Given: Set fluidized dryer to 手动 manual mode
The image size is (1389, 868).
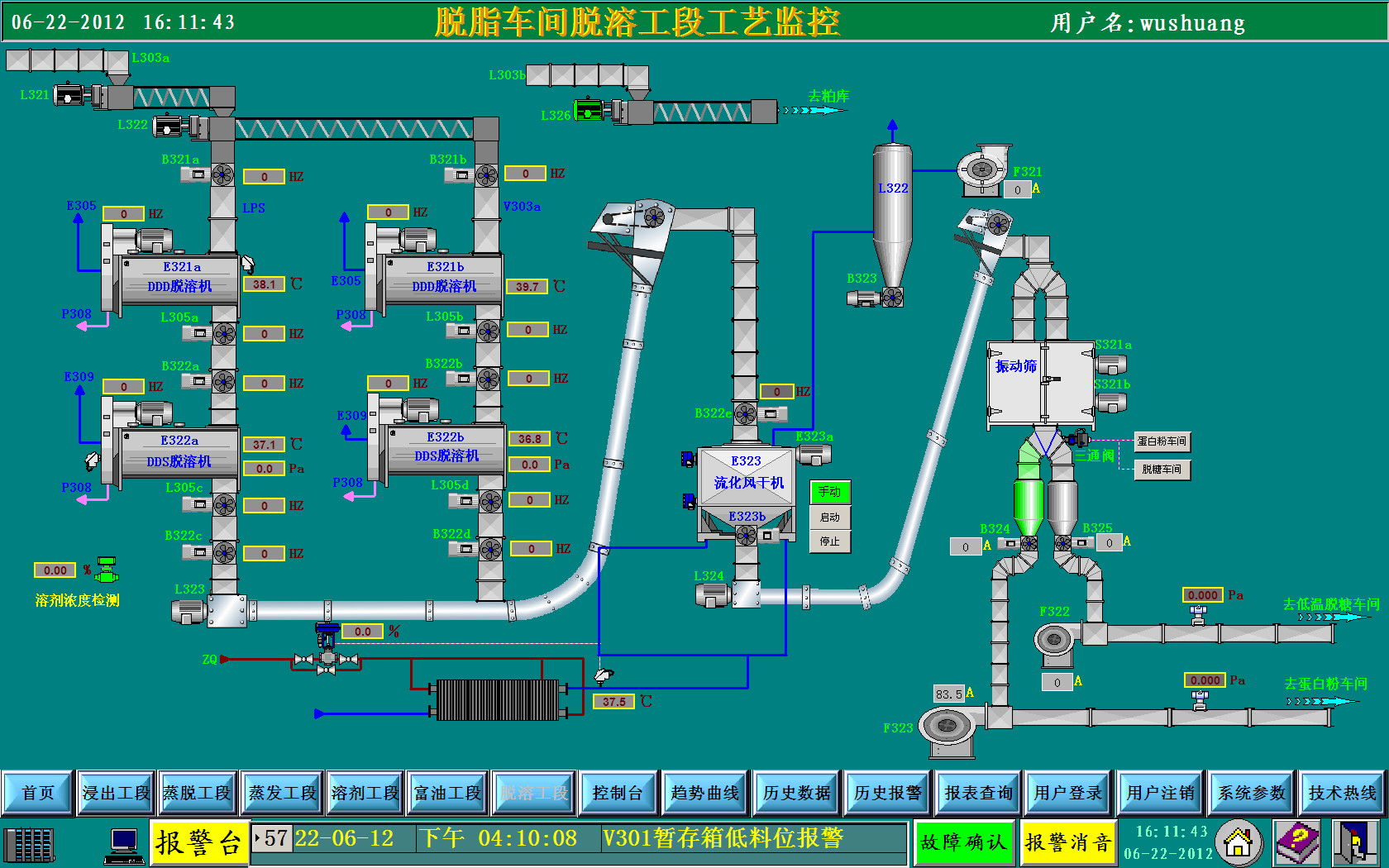Looking at the screenshot, I should tap(829, 492).
